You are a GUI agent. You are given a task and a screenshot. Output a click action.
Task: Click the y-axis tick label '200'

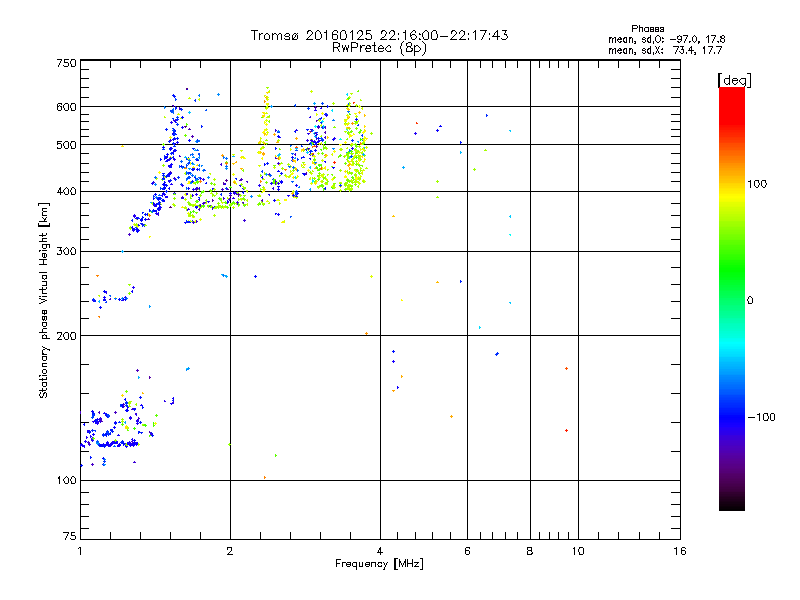pos(67,336)
